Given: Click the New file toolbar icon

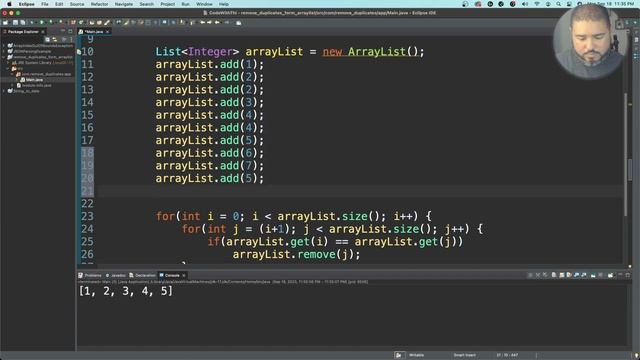Looking at the screenshot, I should coord(5,22).
